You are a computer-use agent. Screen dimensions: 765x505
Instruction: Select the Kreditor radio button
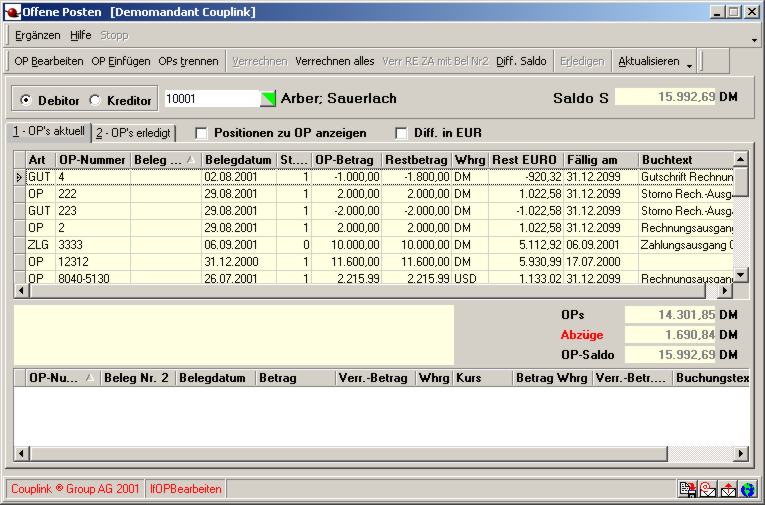pyautogui.click(x=96, y=100)
